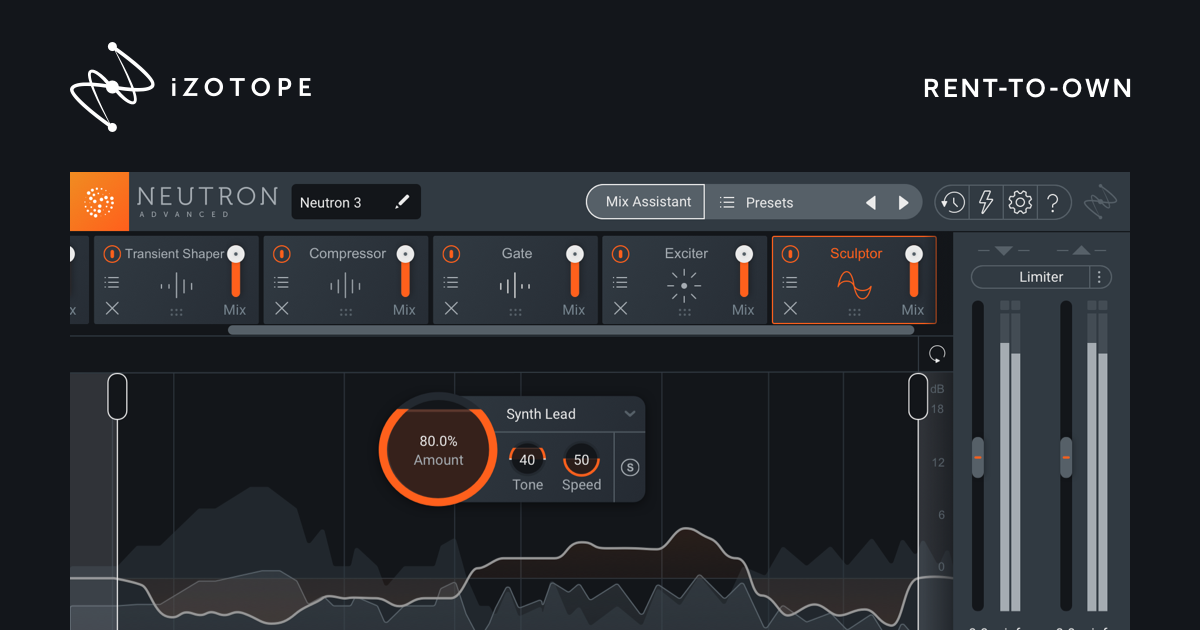Open the Limiter three-dot options menu
The width and height of the screenshot is (1200, 630).
[x=1100, y=277]
